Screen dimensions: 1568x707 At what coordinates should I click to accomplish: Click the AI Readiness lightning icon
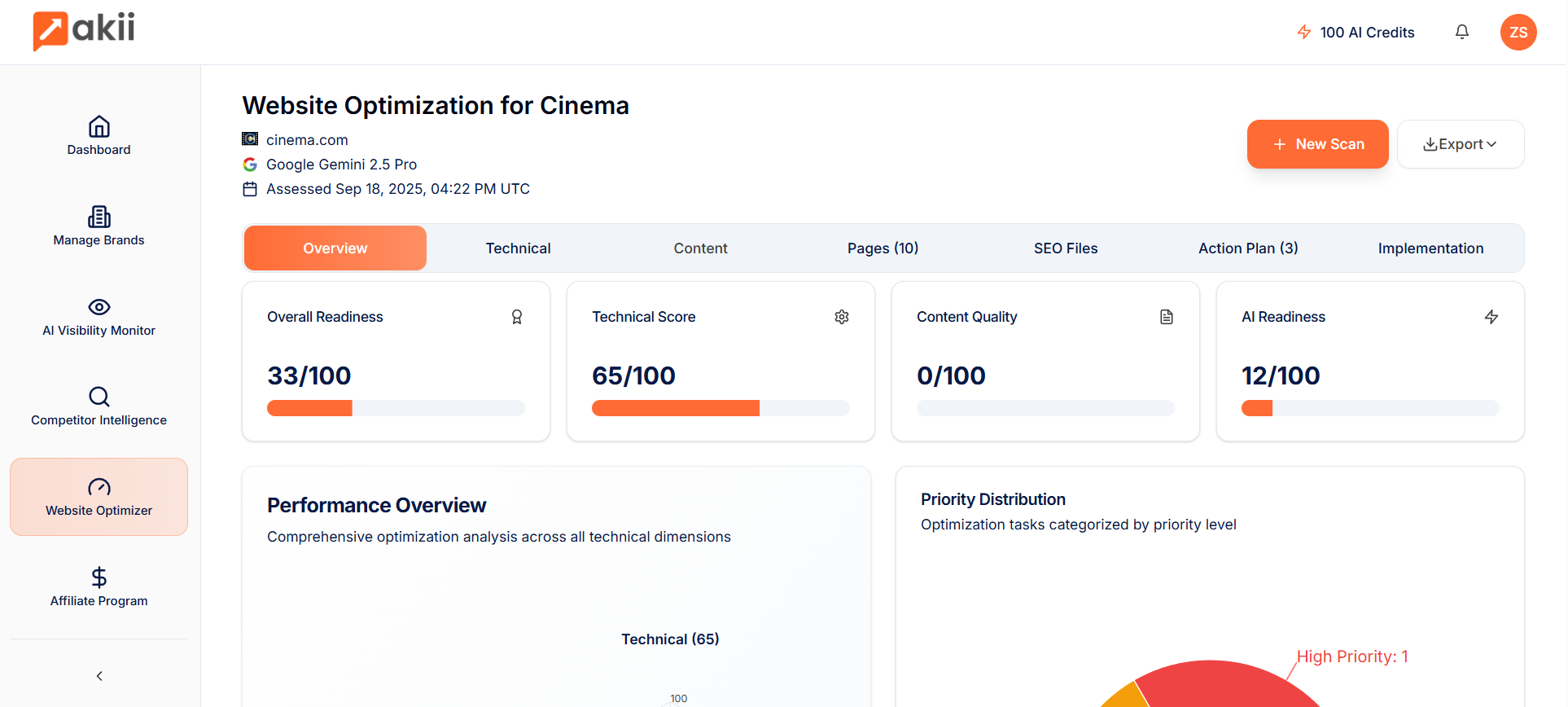click(1491, 317)
